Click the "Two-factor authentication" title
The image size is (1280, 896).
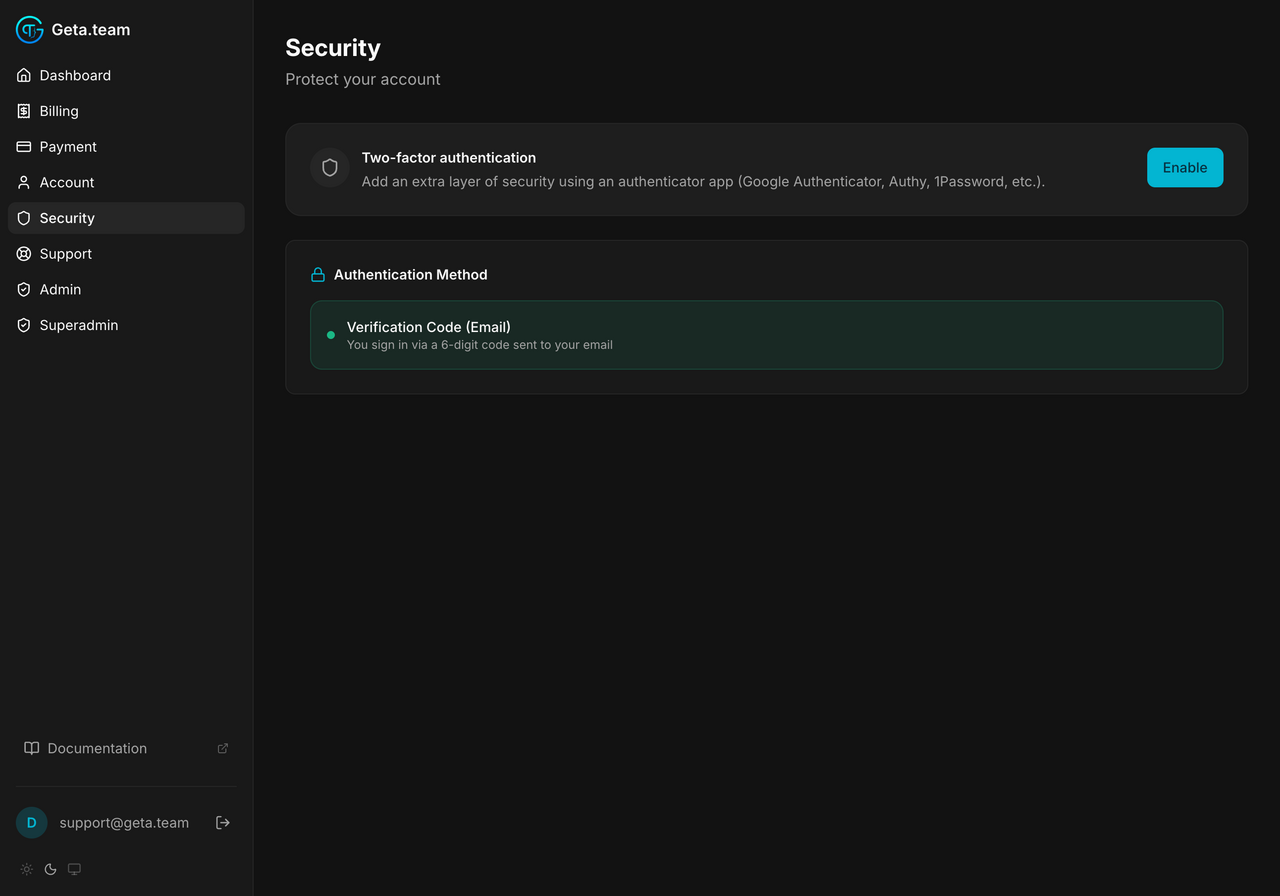tap(449, 158)
